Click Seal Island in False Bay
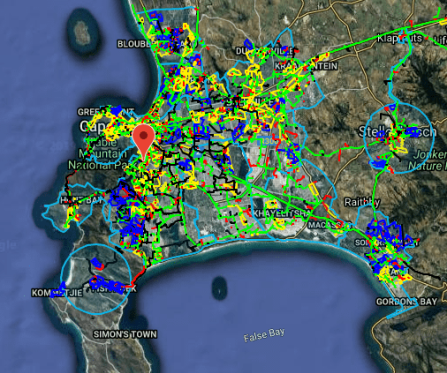This screenshot has height=373, width=447. click(x=219, y=289)
